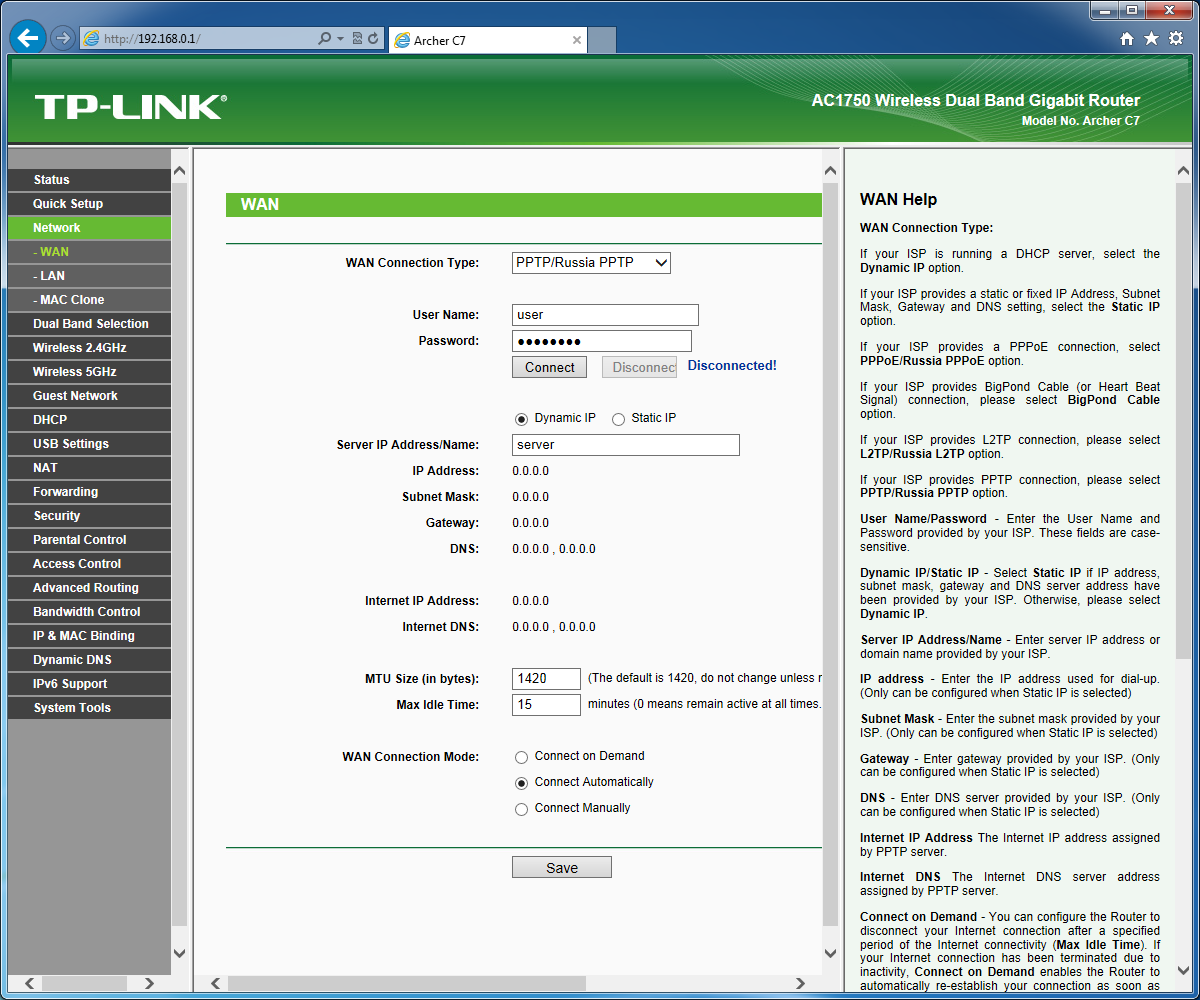Open the Guest Network menu
1200x1000 pixels.
click(89, 396)
